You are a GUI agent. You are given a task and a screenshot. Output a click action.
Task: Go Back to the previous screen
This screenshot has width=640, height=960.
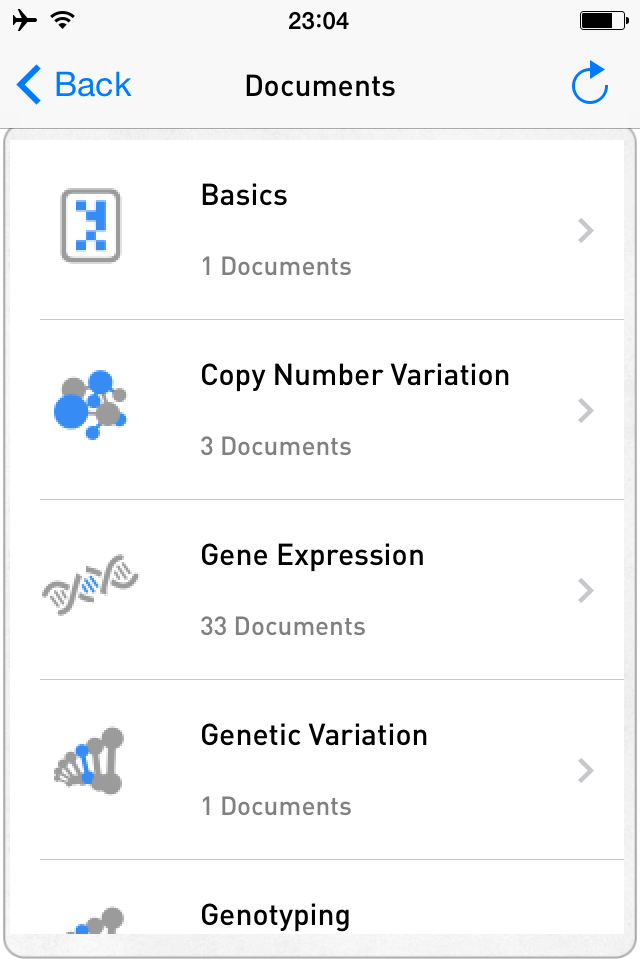[x=75, y=85]
